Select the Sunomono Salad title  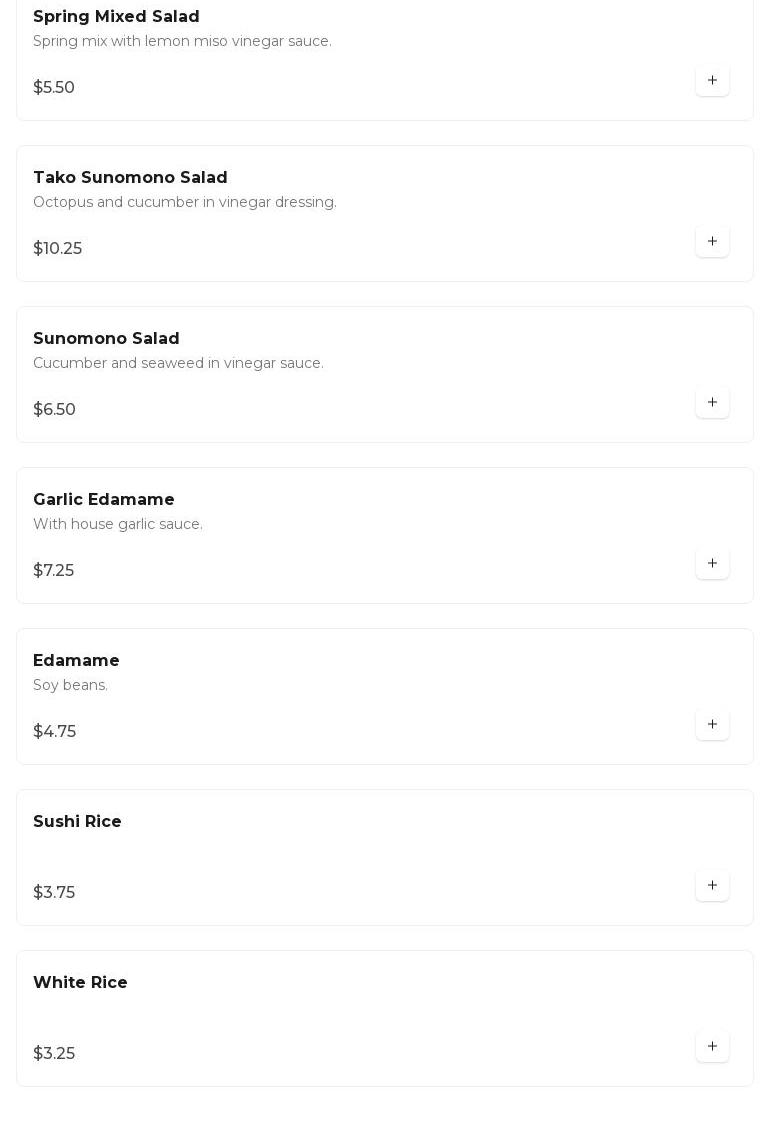click(x=106, y=339)
